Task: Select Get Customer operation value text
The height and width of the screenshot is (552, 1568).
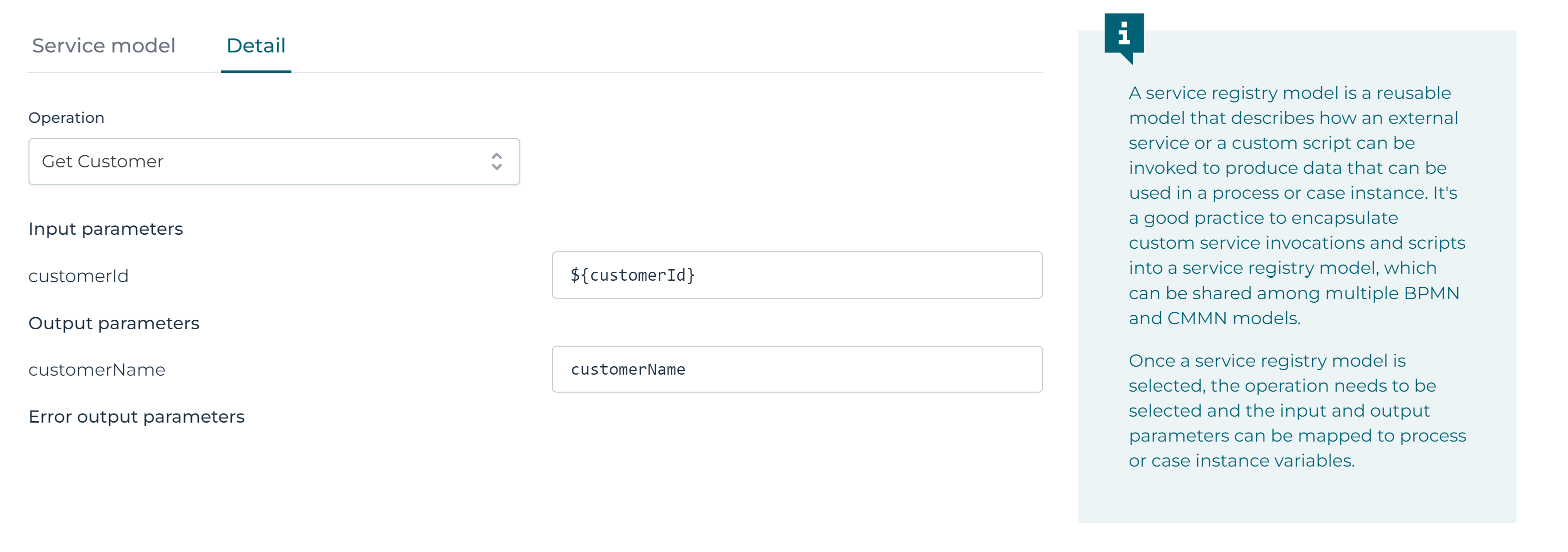Action: click(x=102, y=161)
